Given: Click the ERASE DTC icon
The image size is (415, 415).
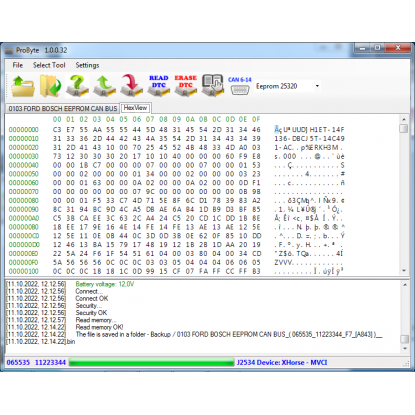Looking at the screenshot, I should (186, 86).
